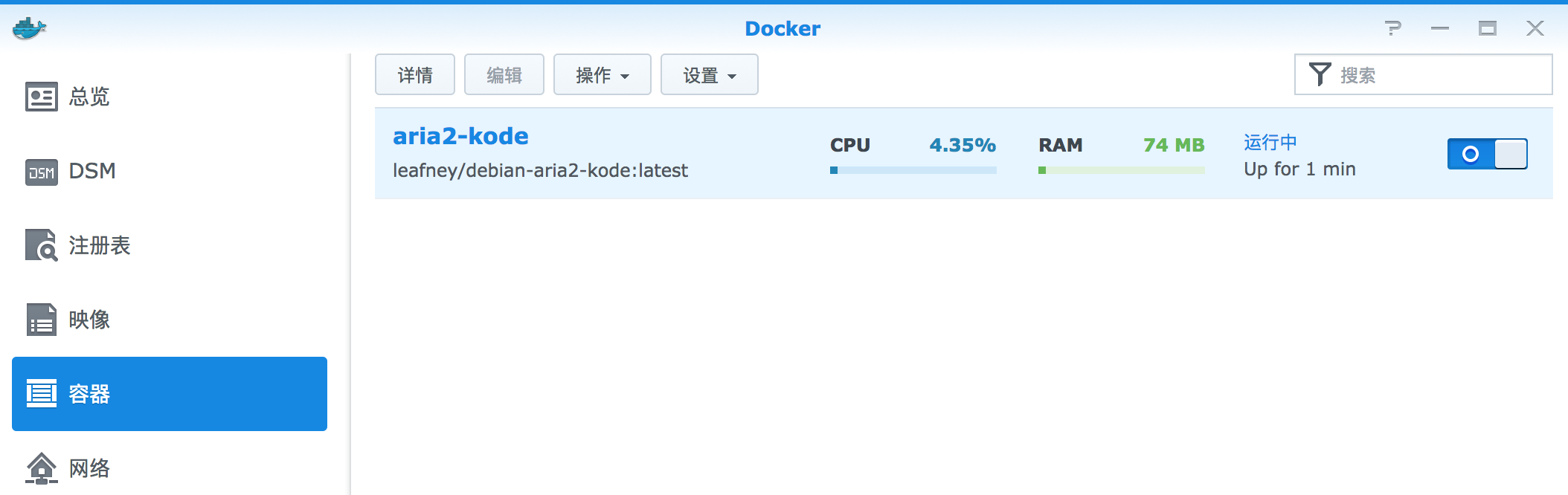Click the 映像 image list icon
The image size is (1568, 495).
pyautogui.click(x=42, y=320)
